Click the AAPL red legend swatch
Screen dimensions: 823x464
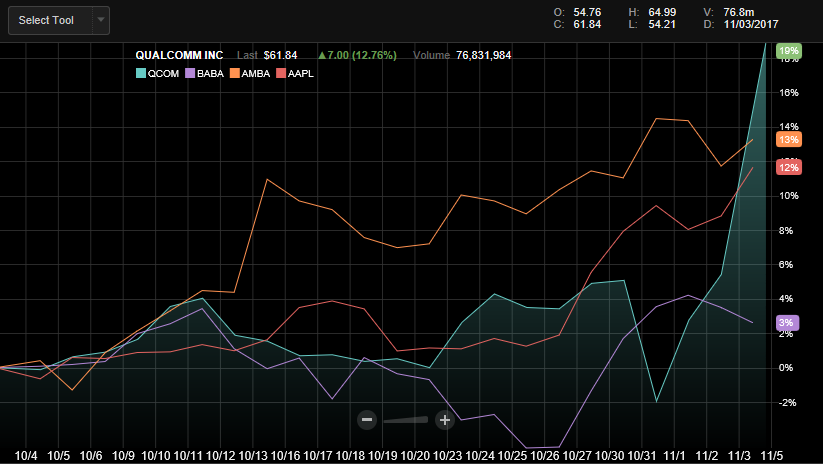click(281, 73)
